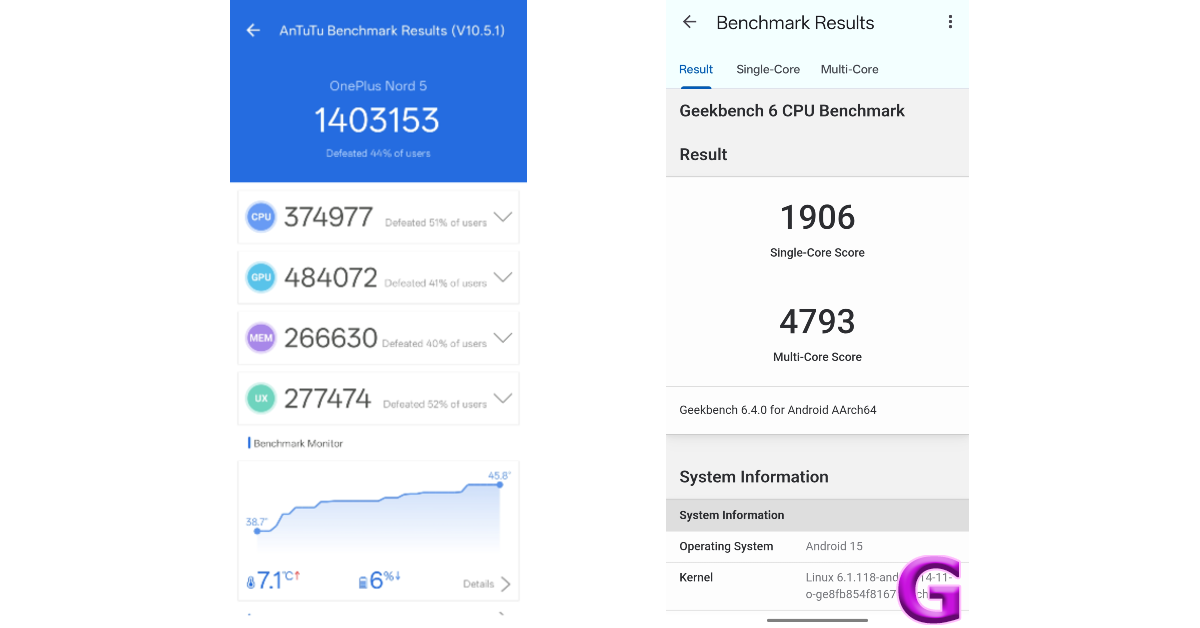
Task: Tap Defeated 41% of users on GPU row
Action: [436, 283]
